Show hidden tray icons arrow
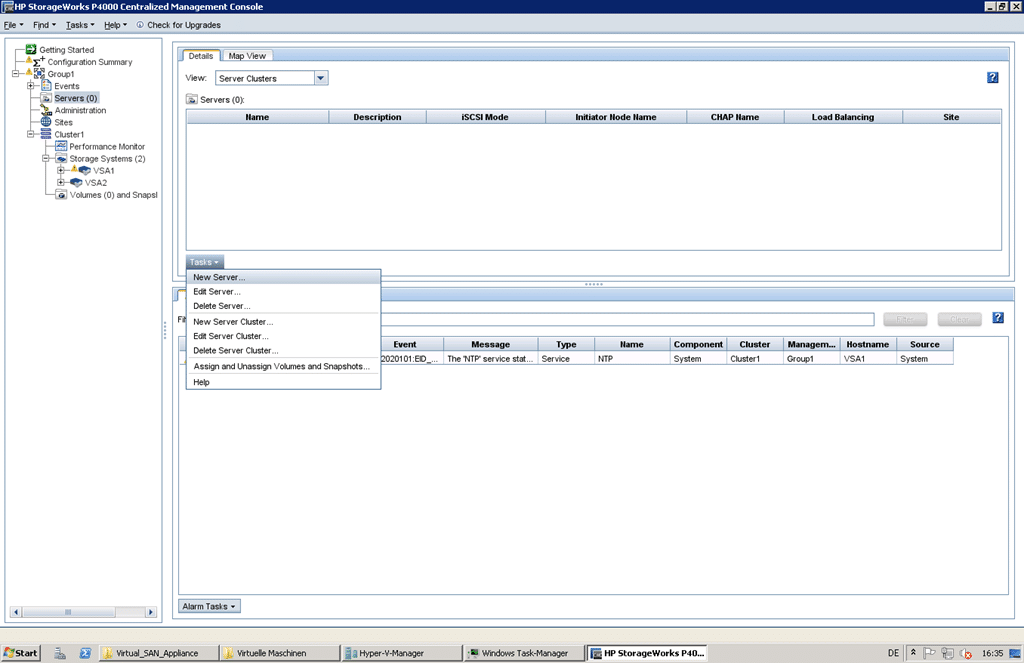This screenshot has width=1024, height=663. pos(913,652)
